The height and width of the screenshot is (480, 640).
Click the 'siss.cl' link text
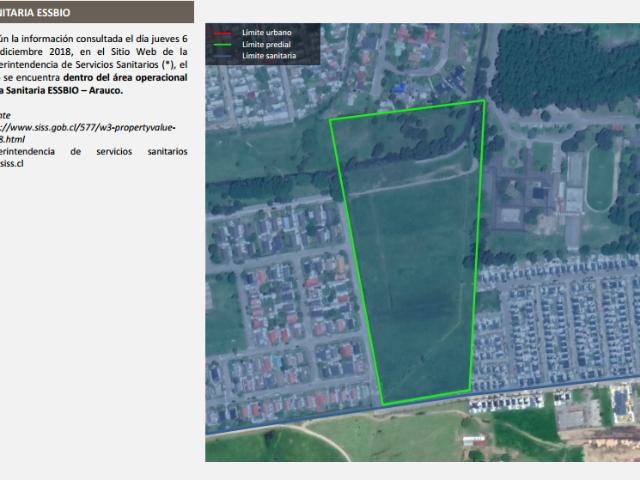(x=12, y=164)
